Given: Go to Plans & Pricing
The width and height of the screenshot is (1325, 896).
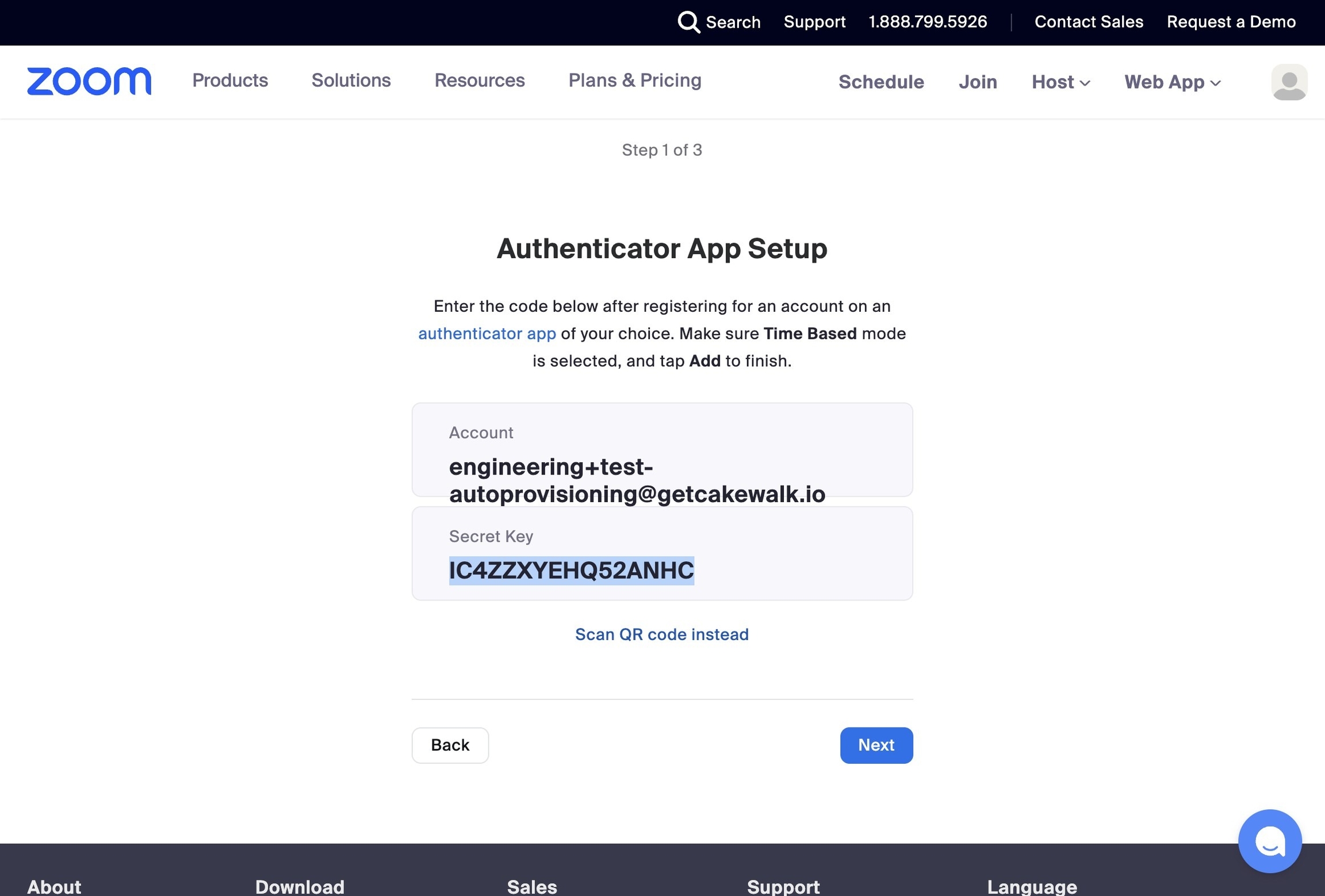Looking at the screenshot, I should 634,81.
